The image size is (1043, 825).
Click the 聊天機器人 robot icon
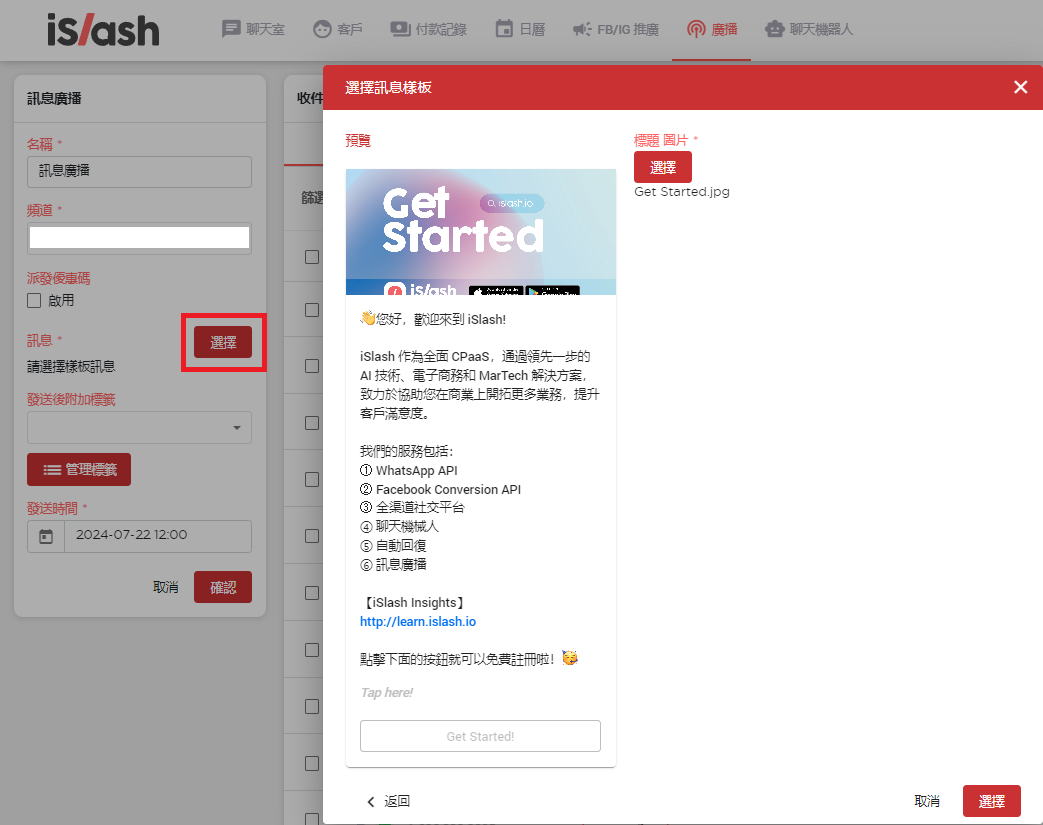tap(774, 29)
